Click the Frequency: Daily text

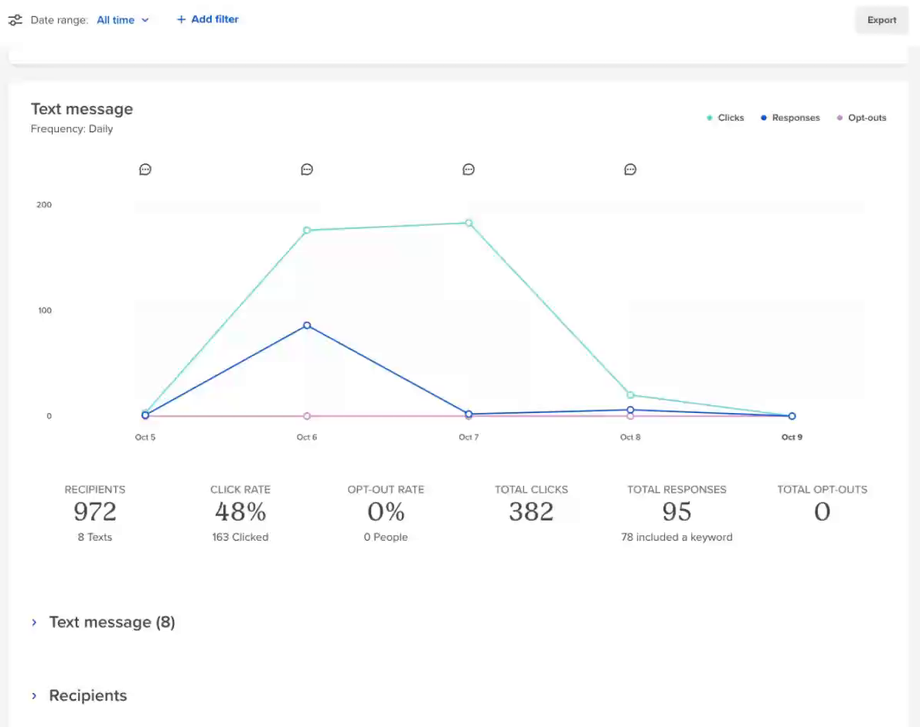[72, 129]
